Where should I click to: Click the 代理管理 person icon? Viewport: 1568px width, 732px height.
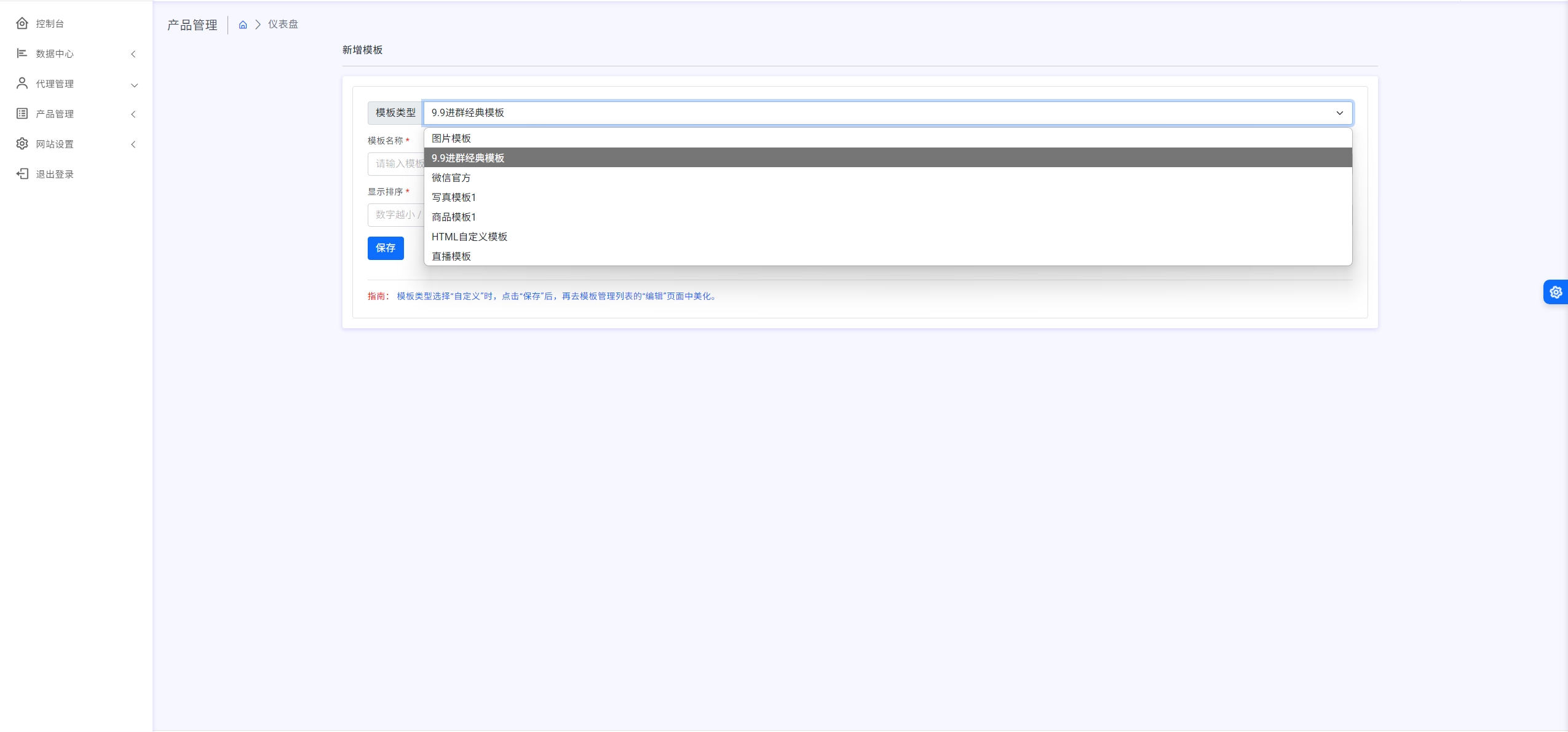pos(22,84)
